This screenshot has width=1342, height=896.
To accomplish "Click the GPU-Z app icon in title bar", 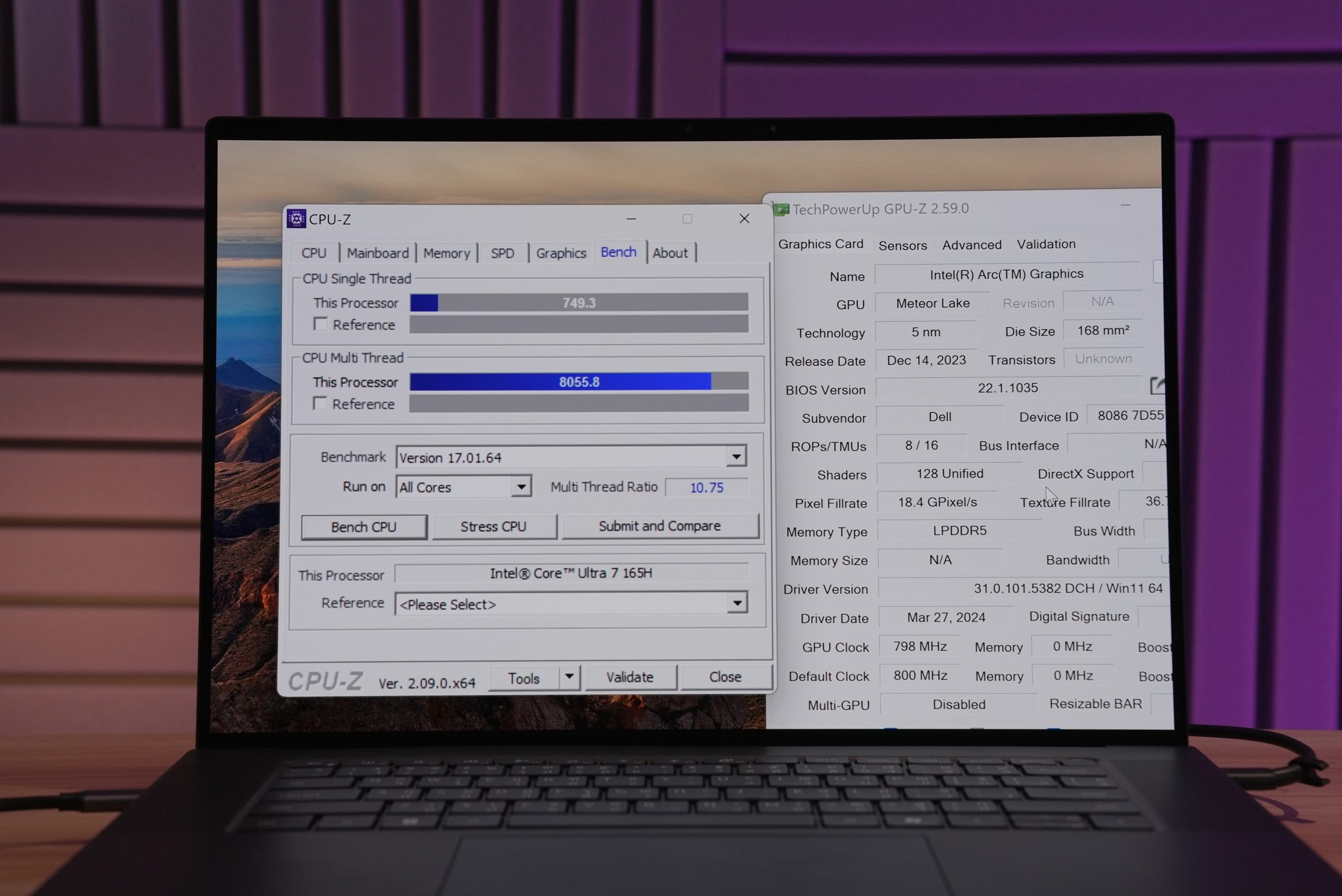I will 781,210.
